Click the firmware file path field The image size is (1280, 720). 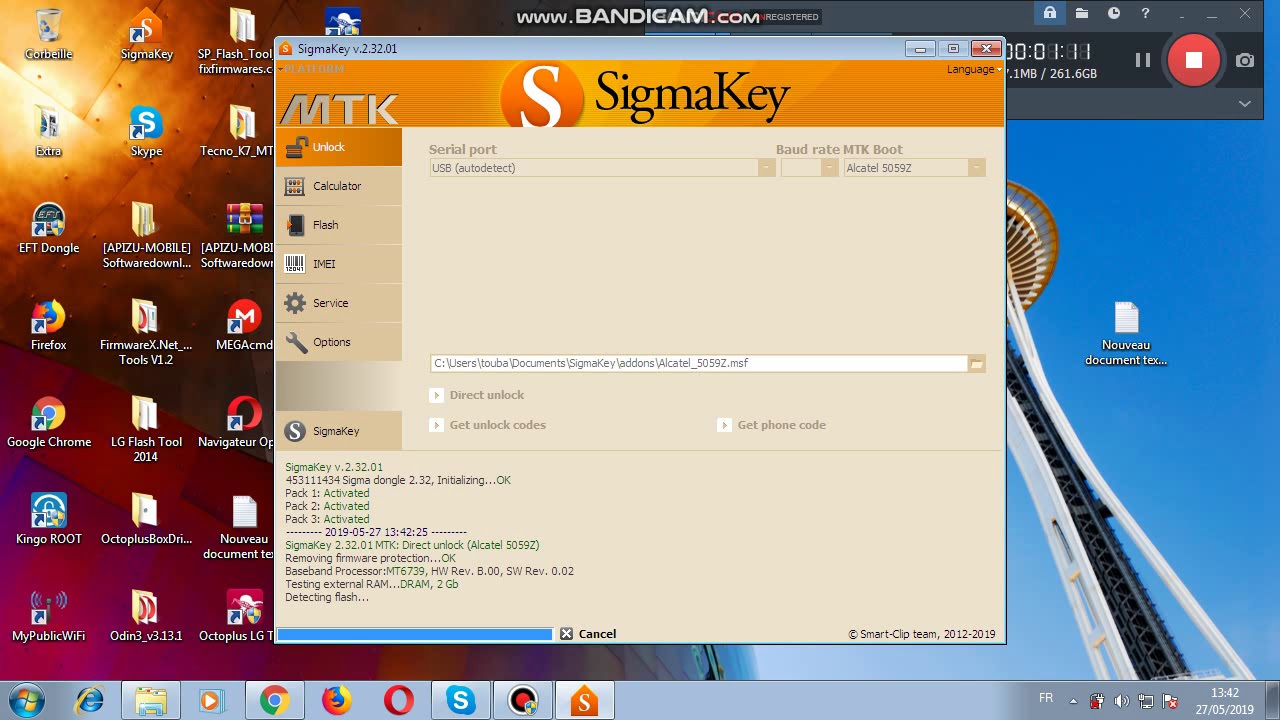pos(699,364)
